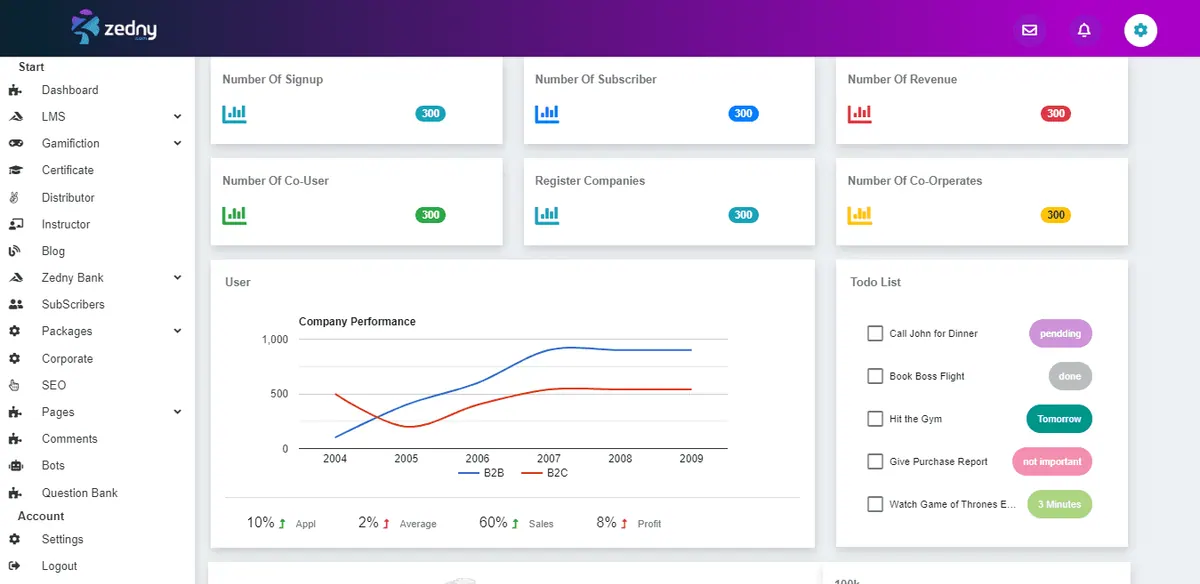Click the Instructor teacher icon

tap(15, 225)
